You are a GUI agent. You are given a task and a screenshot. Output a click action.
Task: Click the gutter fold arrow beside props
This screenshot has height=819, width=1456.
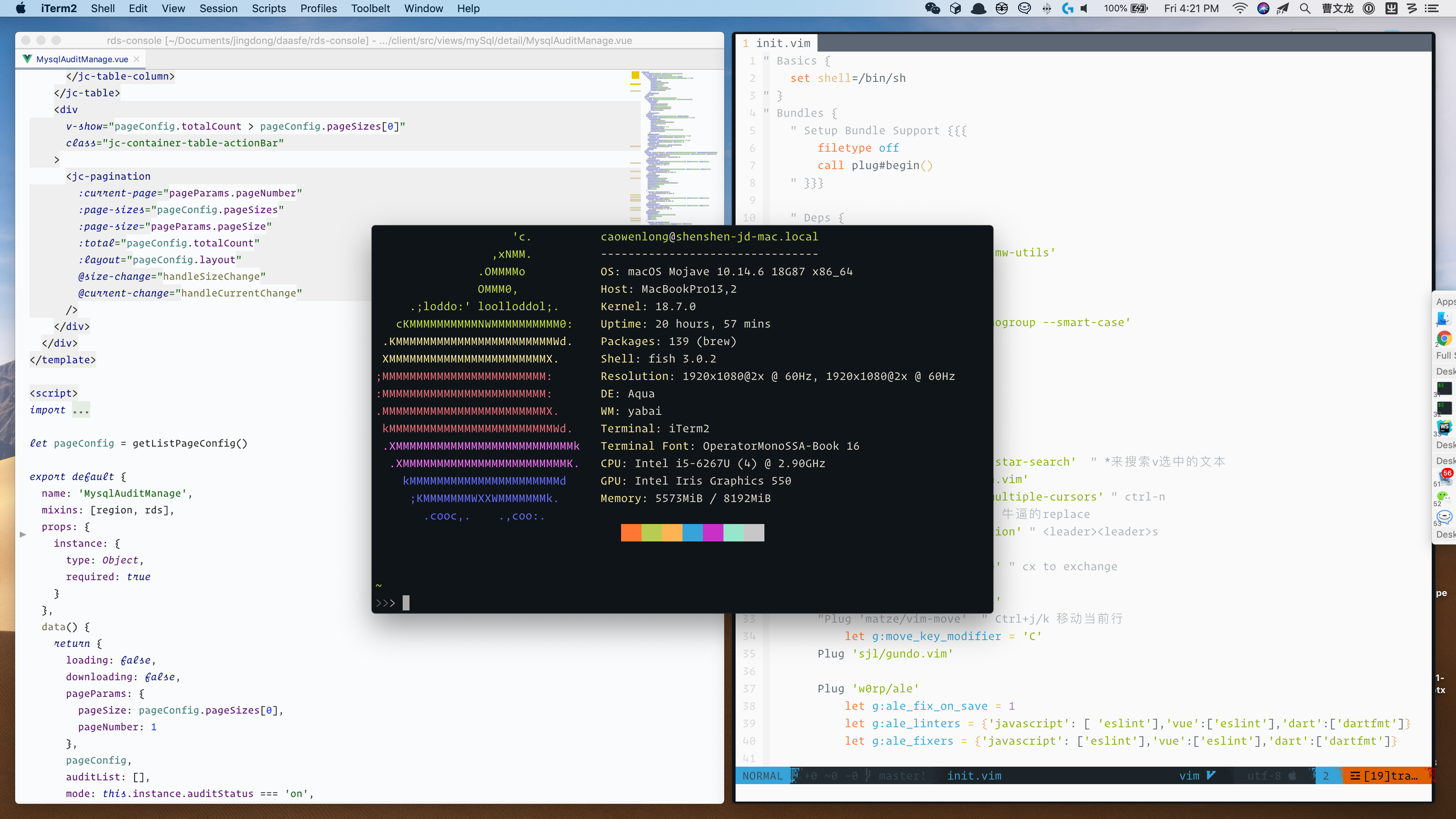click(x=23, y=534)
